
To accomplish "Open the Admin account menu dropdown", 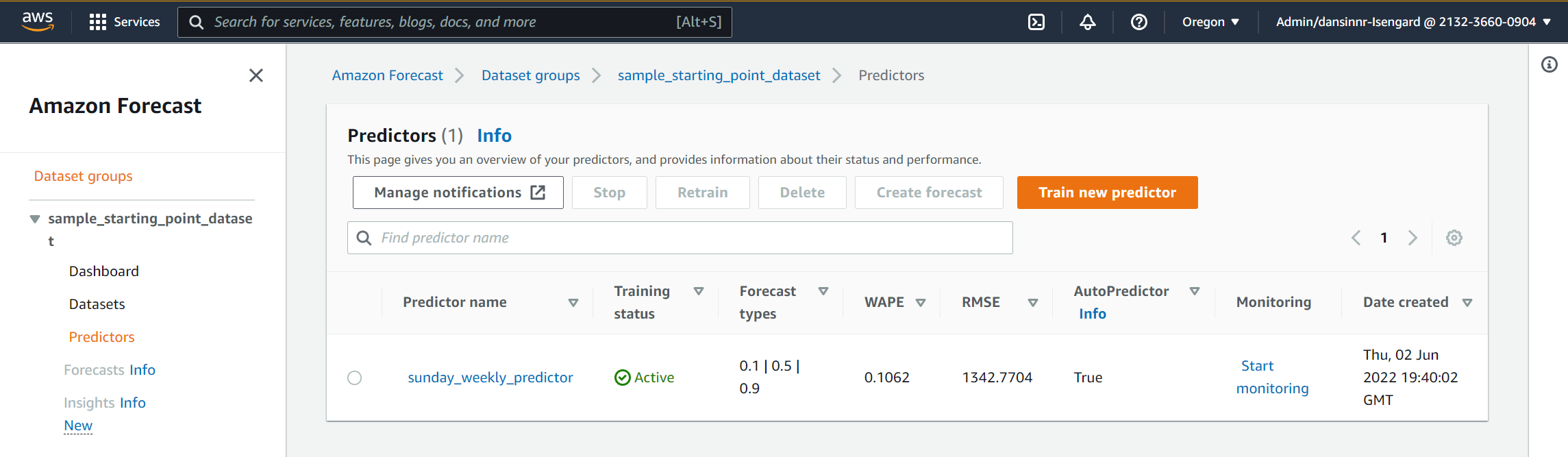I will tap(1413, 22).
